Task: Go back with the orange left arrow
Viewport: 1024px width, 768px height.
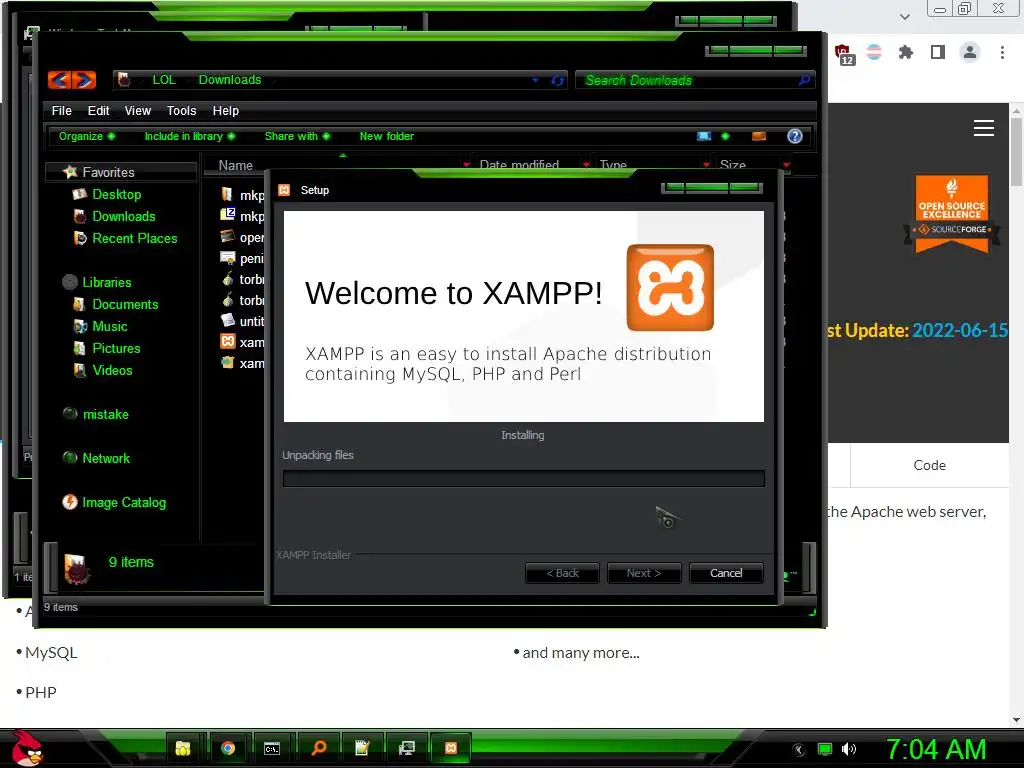Action: [x=59, y=80]
